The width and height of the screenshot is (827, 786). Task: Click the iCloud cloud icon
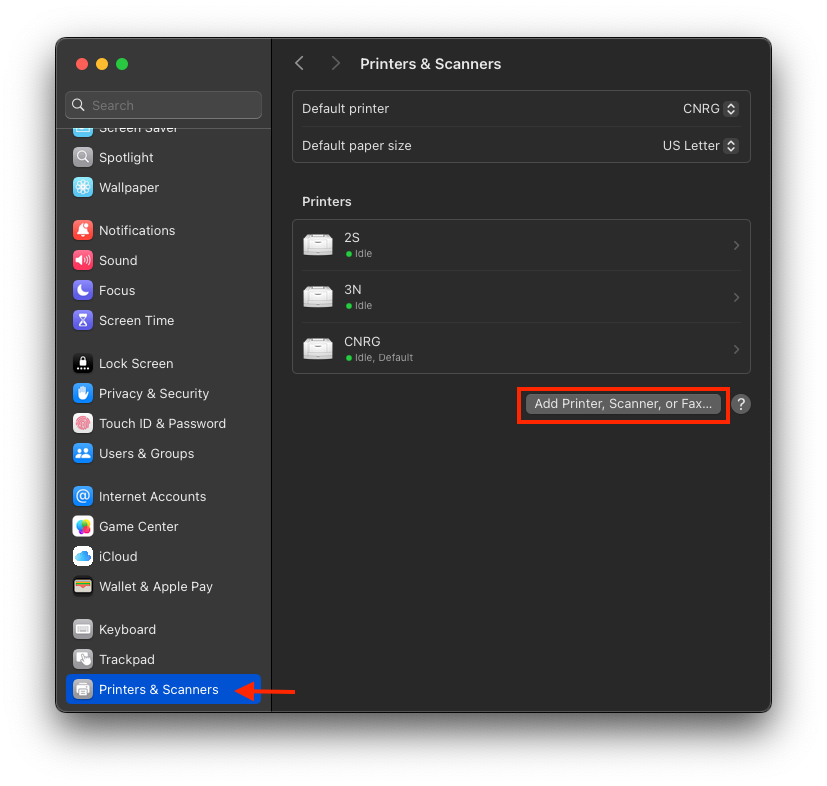point(83,556)
